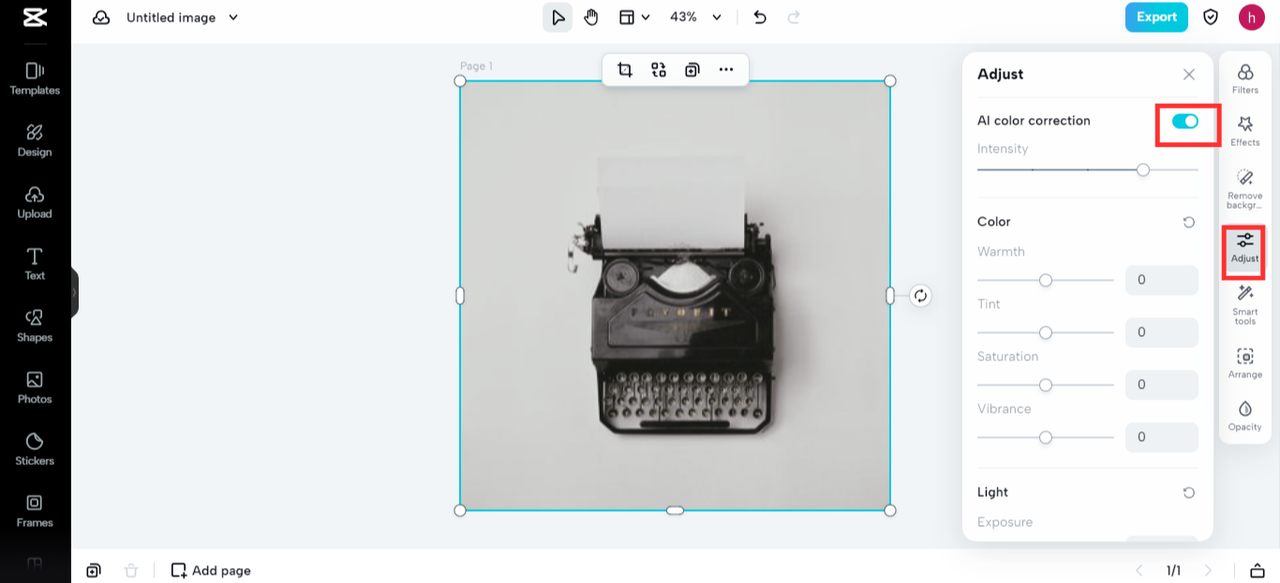The image size is (1280, 583).
Task: Reset the Light section adjustments
Action: (1189, 492)
